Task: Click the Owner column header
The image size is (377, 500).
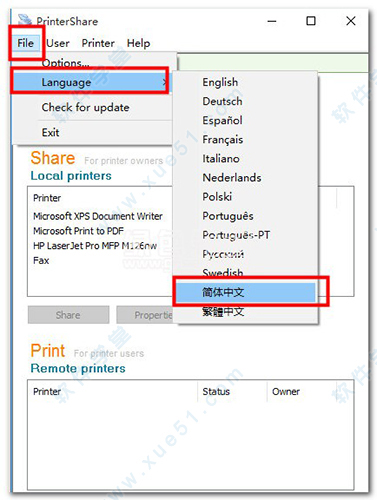Action: tap(286, 391)
